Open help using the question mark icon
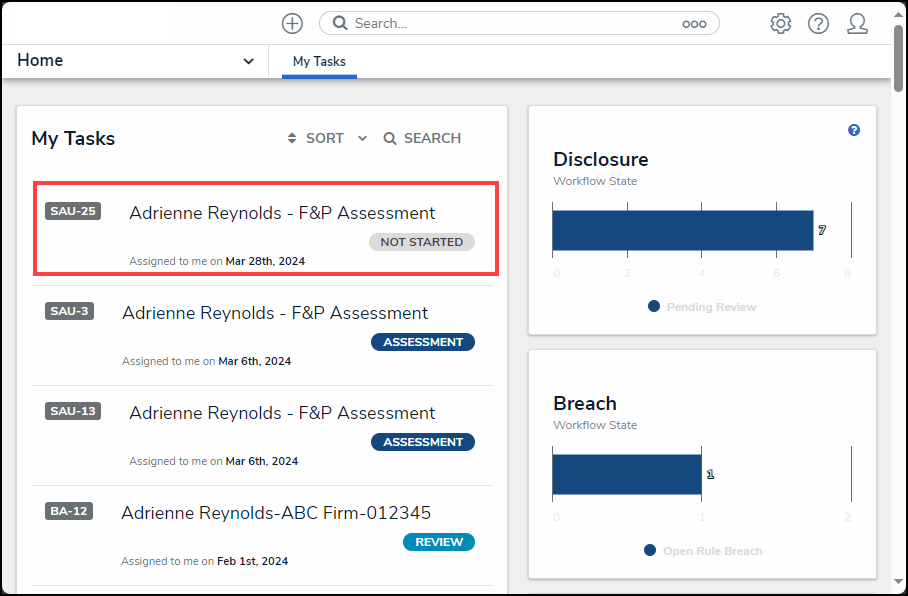Image resolution: width=908 pixels, height=596 pixels. pos(819,23)
